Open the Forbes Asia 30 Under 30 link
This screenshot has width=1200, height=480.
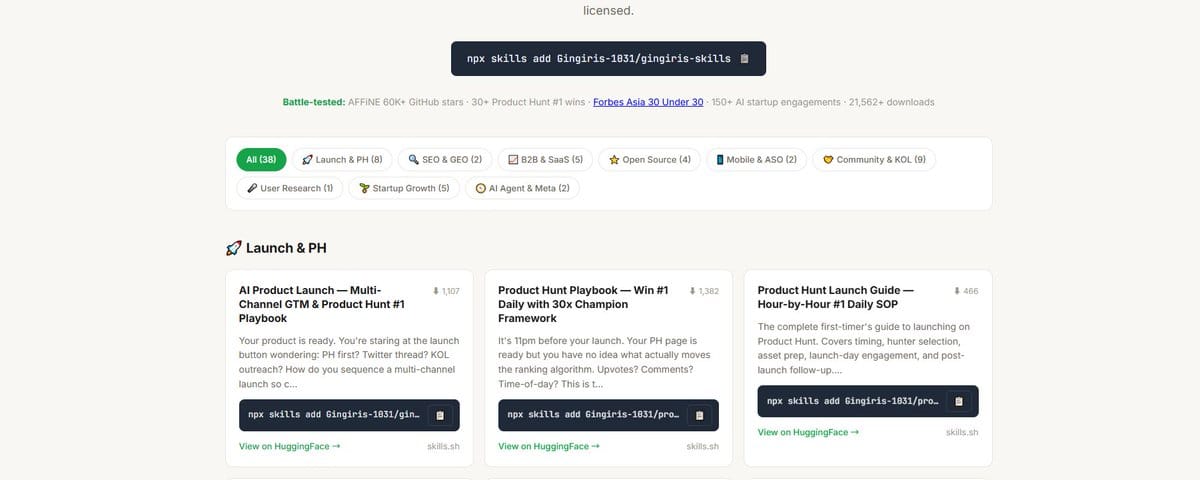pos(648,102)
